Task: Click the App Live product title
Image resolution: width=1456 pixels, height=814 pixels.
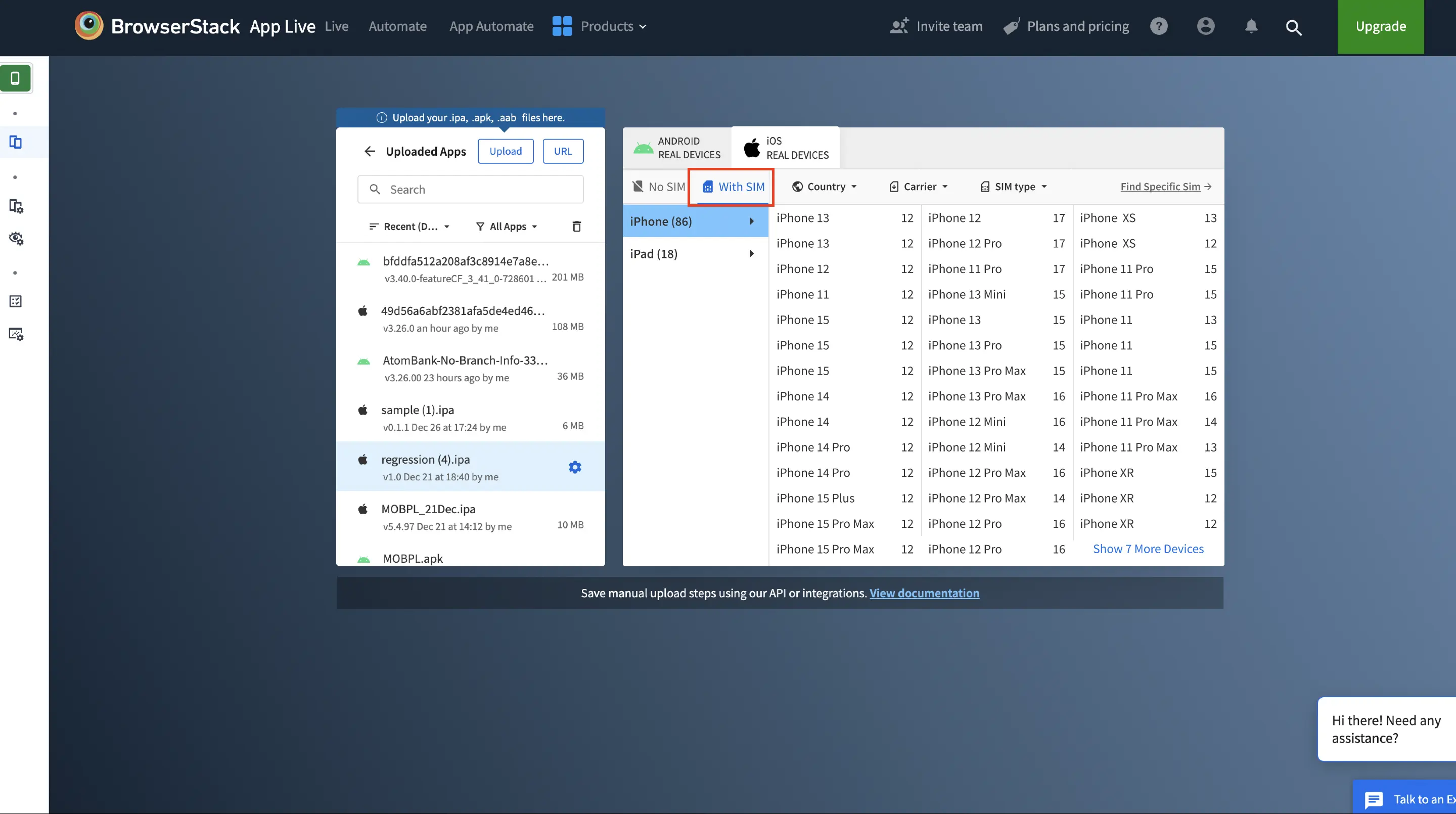Action: (282, 26)
